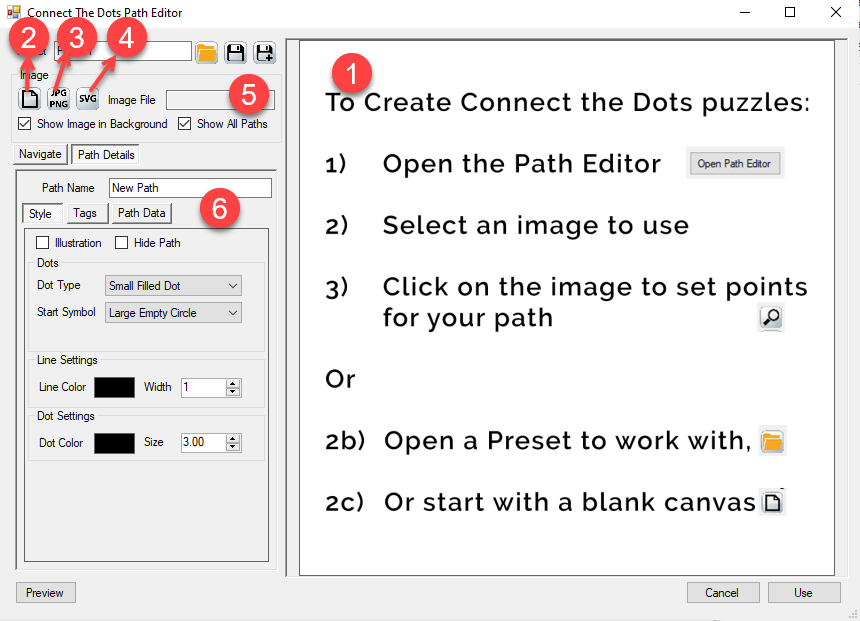Start a blank canvas via the page icon

(28, 97)
